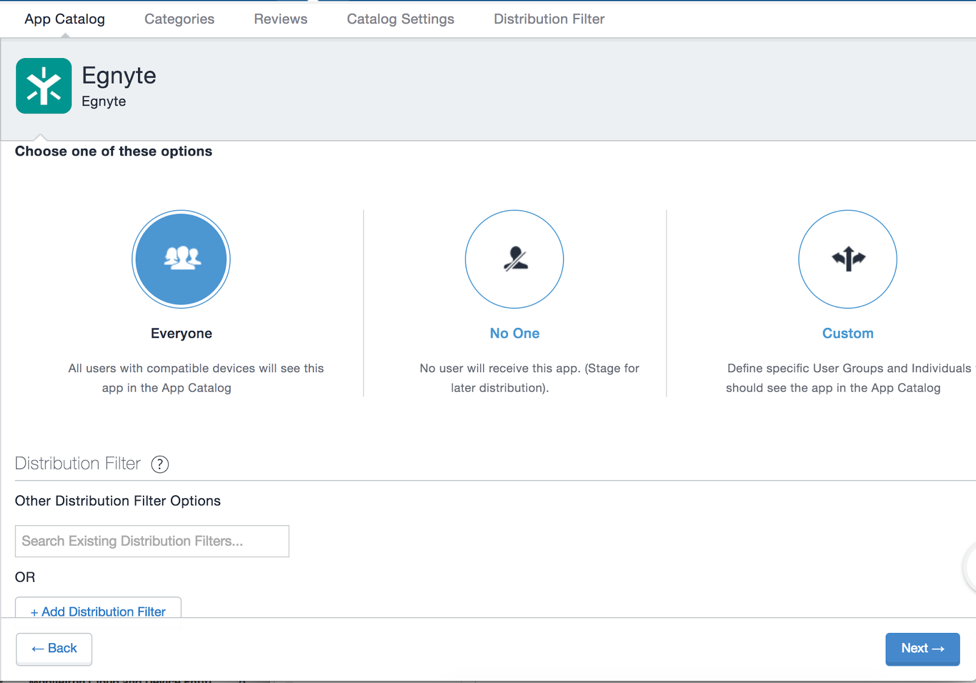The height and width of the screenshot is (683, 976).
Task: Select the Custom label
Action: 848,333
